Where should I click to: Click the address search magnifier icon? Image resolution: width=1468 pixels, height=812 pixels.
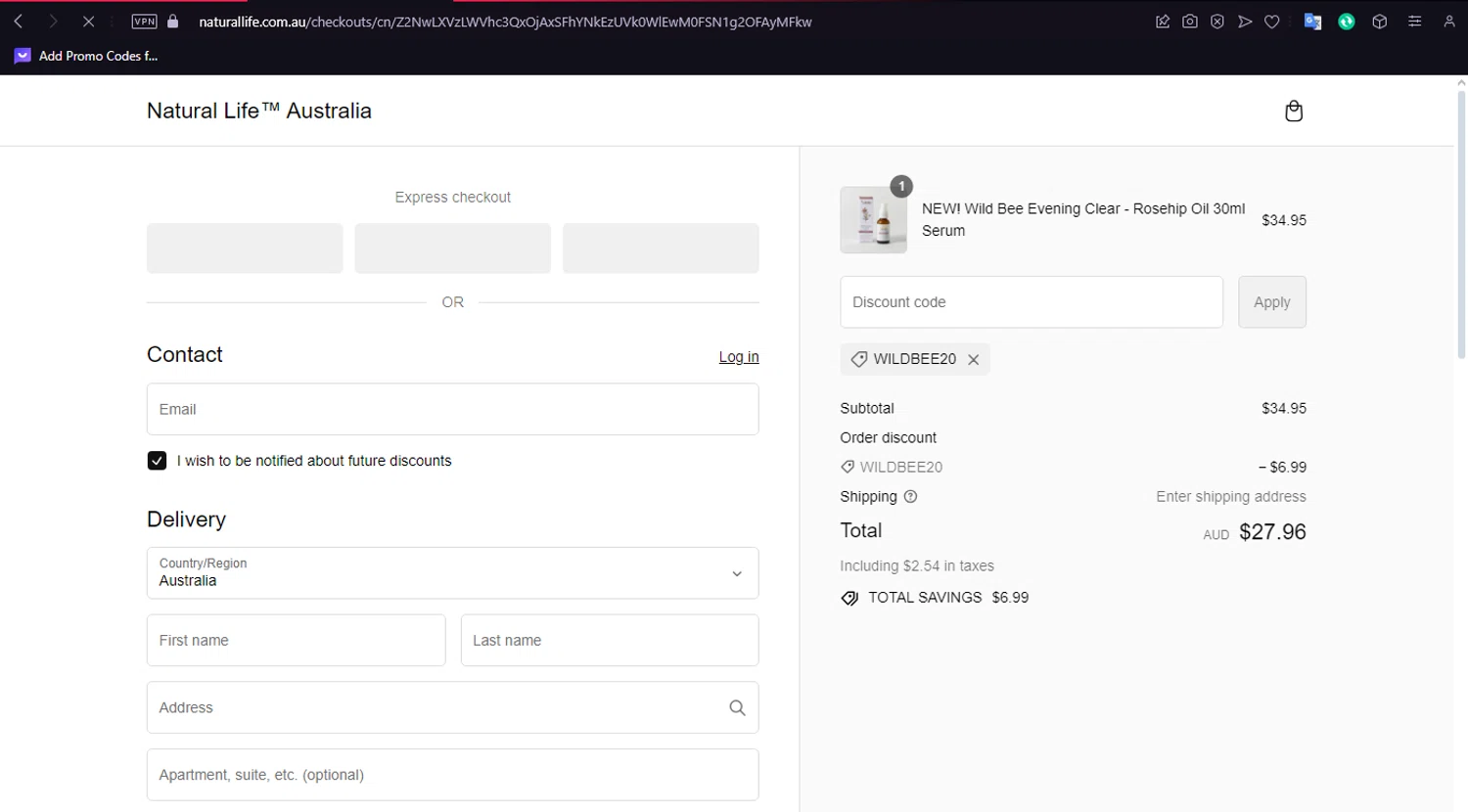737,707
